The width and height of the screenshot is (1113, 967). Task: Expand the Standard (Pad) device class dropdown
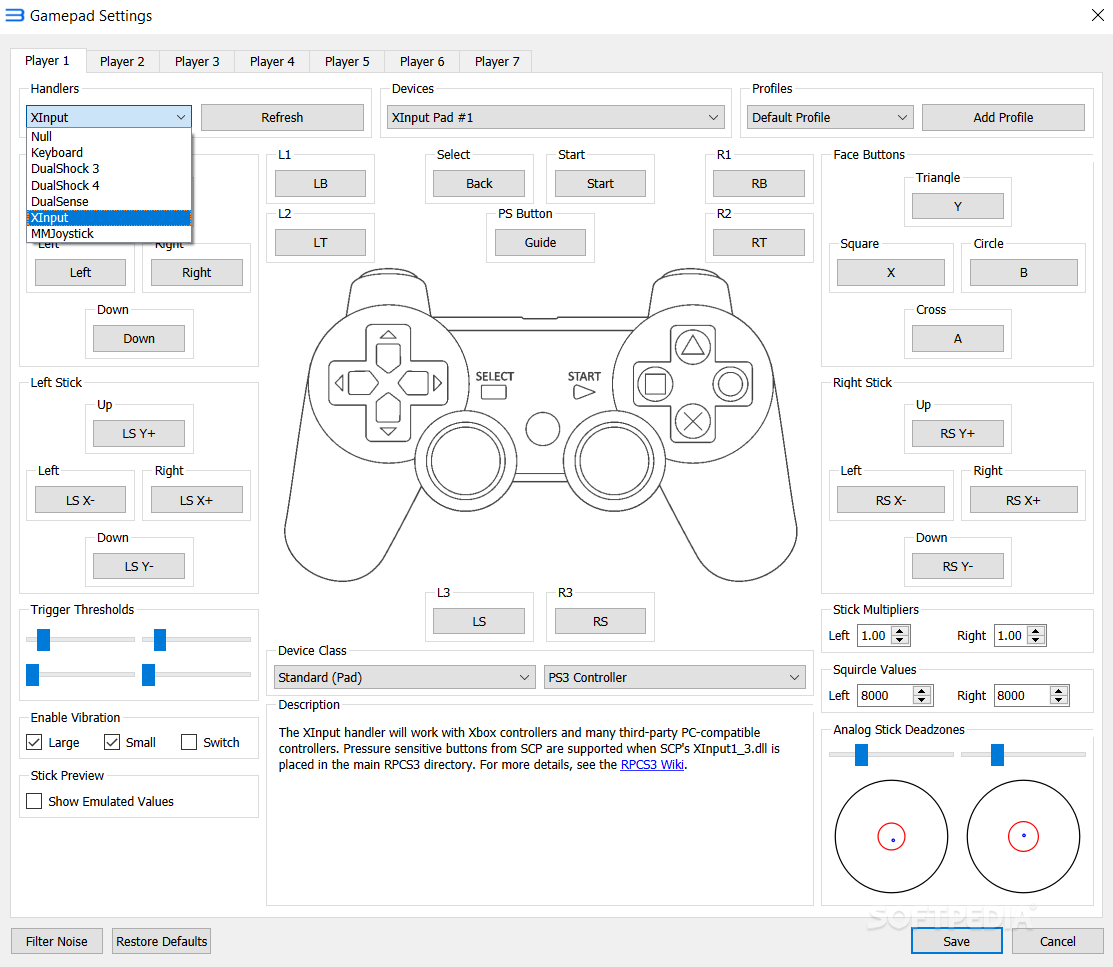[x=405, y=677]
